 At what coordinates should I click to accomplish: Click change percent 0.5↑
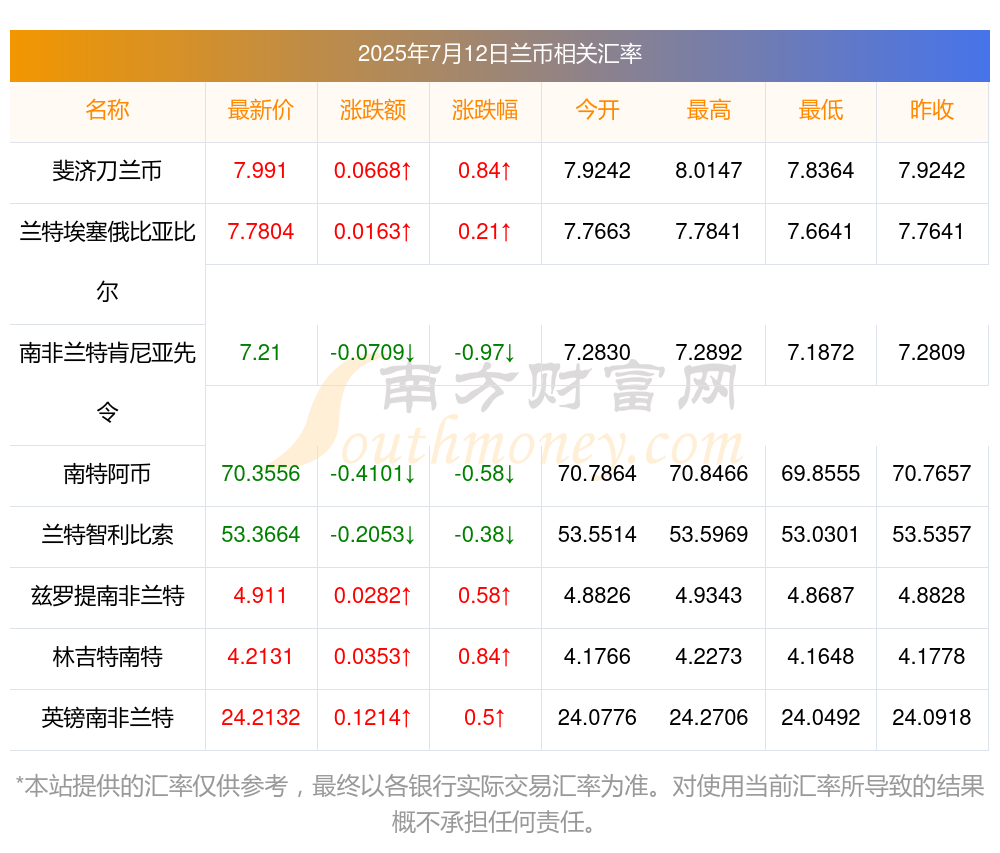485,718
